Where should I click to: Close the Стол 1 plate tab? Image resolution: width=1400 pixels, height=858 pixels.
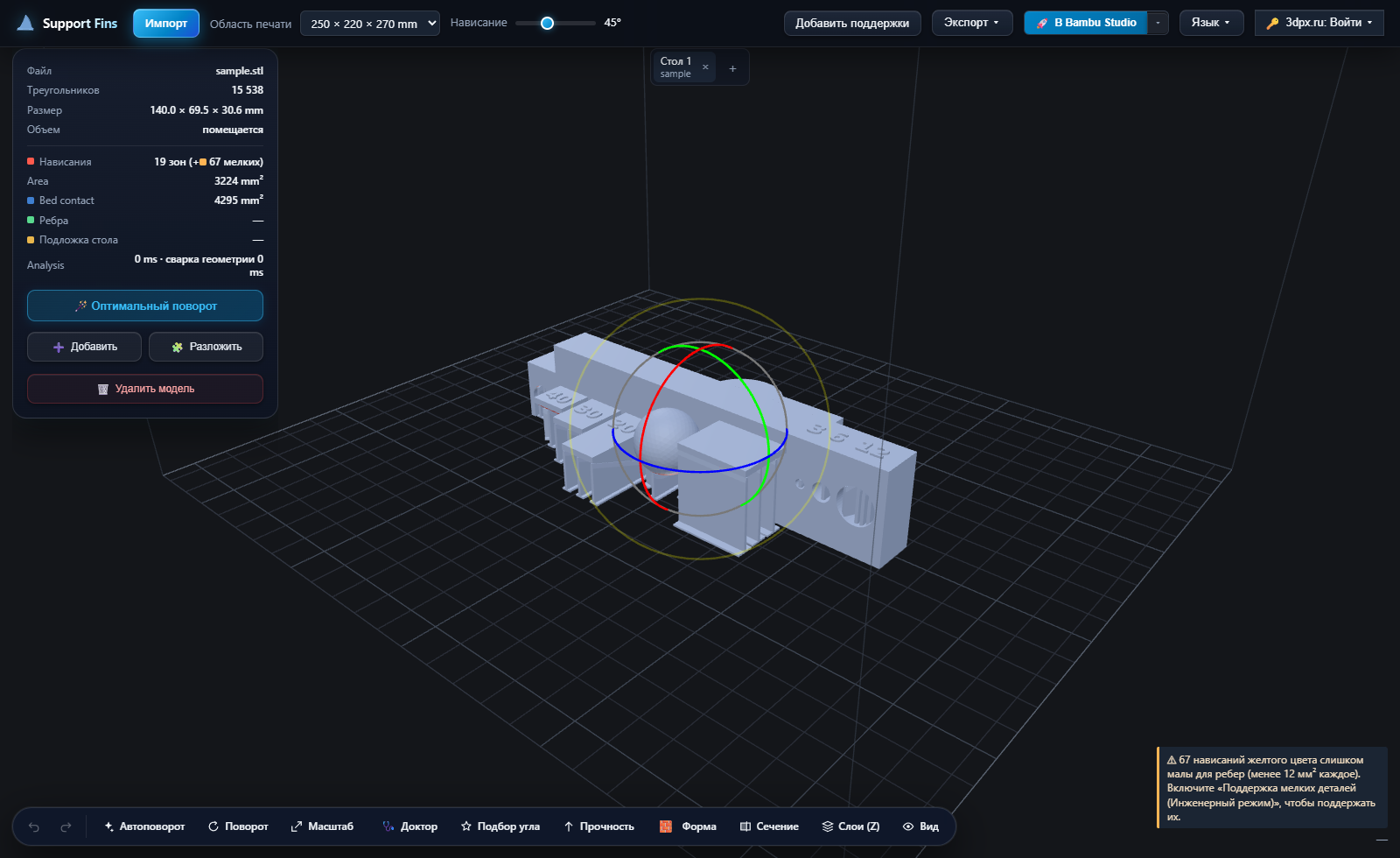tap(705, 67)
